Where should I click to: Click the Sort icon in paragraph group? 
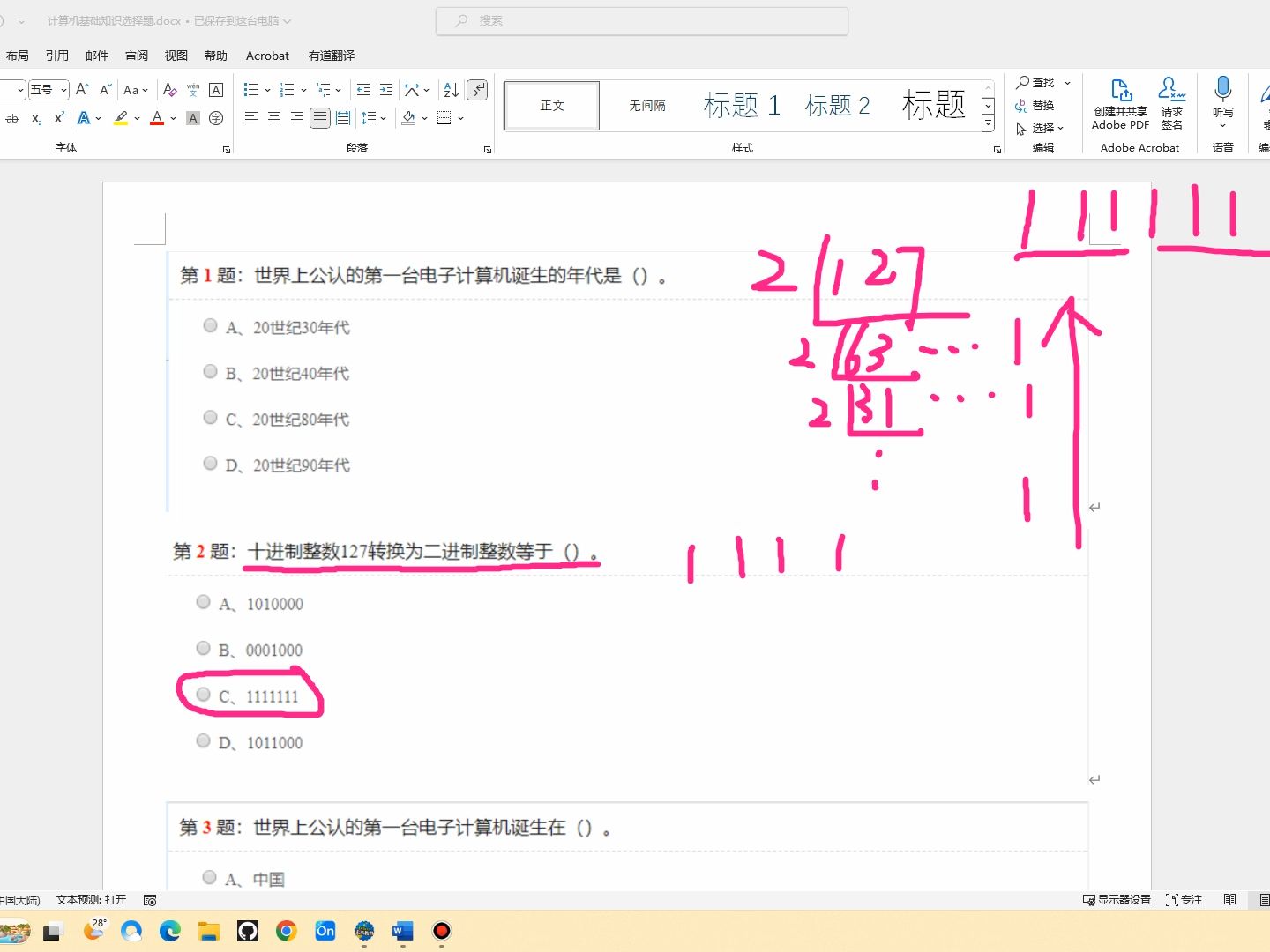450,90
